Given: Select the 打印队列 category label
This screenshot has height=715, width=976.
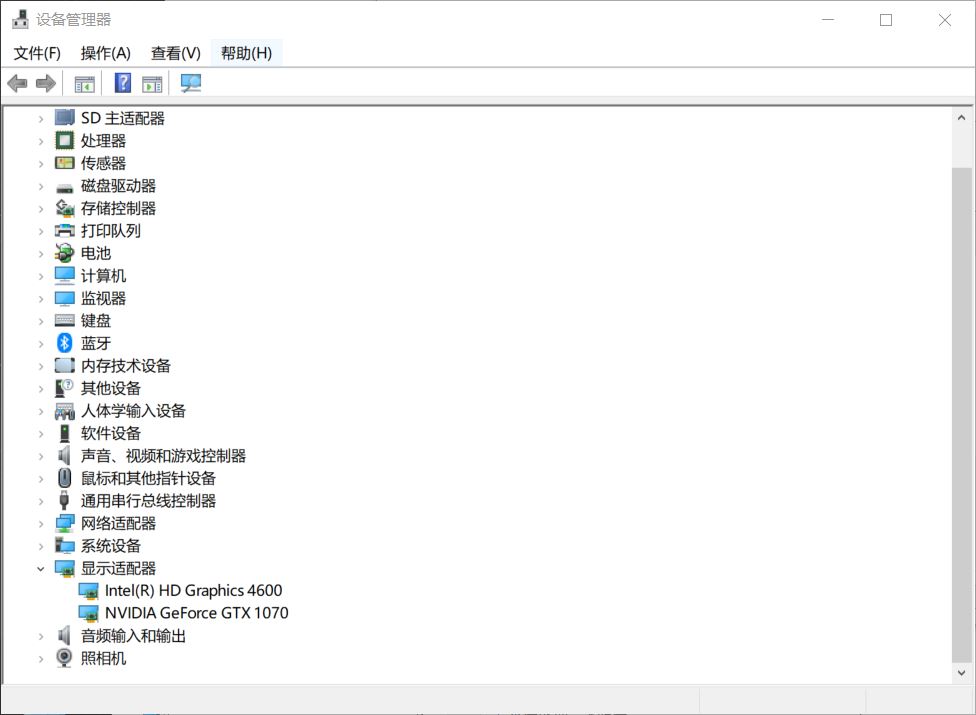Looking at the screenshot, I should click(111, 231).
